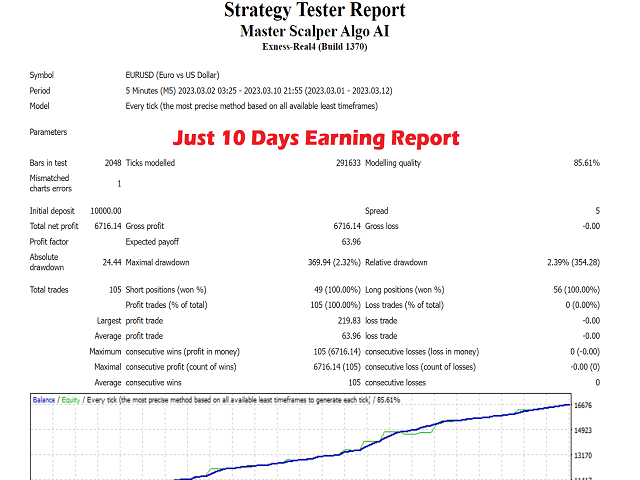This screenshot has height=480, width=640.
Task: Click the consecutive wins (profit in money) label
Action: click(x=182, y=352)
